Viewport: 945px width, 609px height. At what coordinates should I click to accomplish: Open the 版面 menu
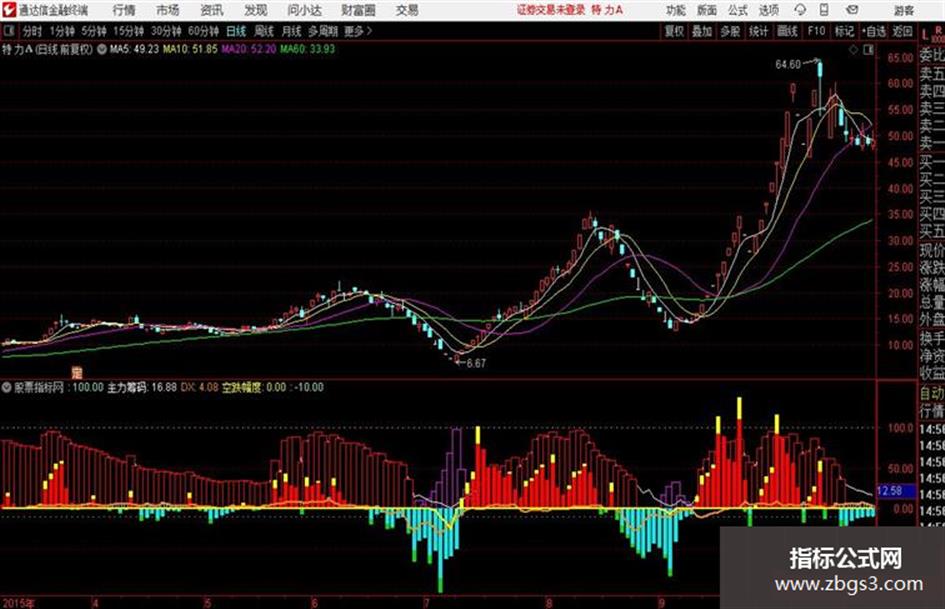[706, 10]
